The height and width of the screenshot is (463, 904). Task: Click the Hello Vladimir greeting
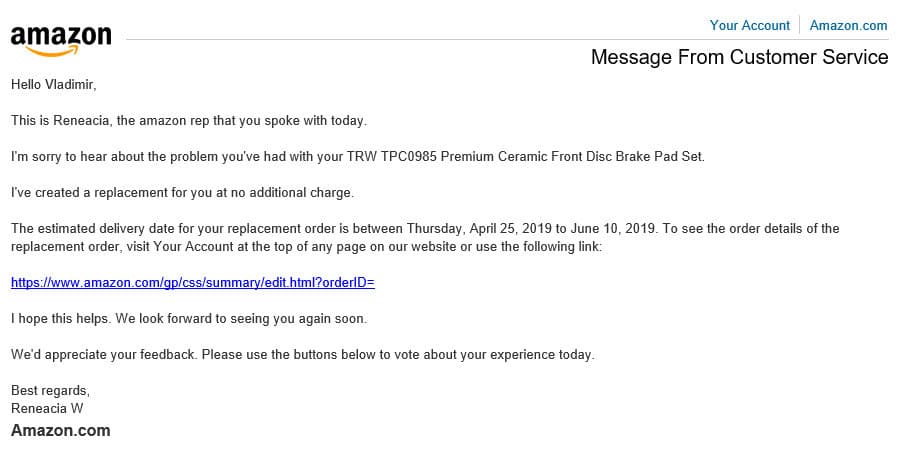[54, 84]
